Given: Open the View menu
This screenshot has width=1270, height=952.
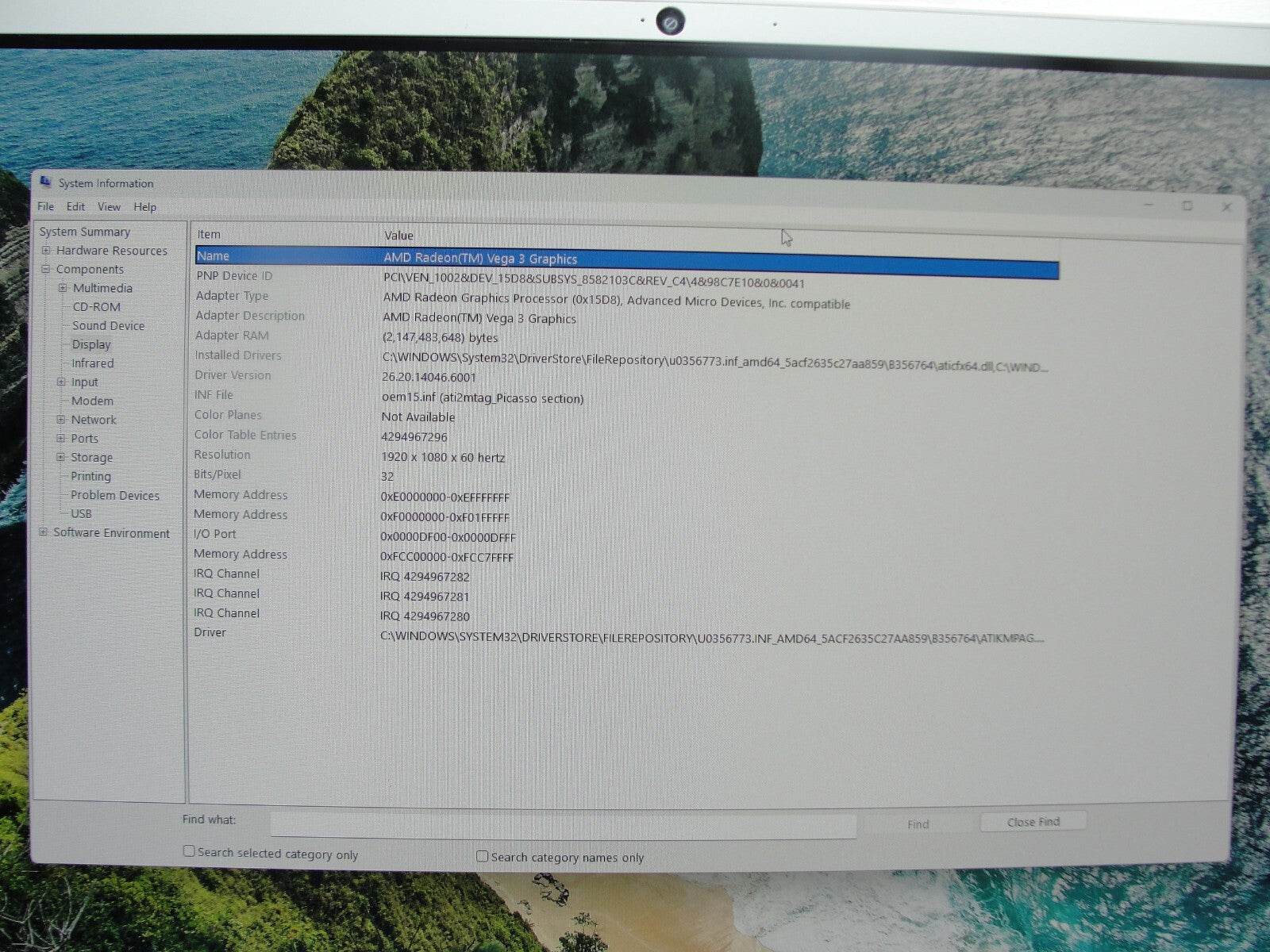Looking at the screenshot, I should pos(109,207).
